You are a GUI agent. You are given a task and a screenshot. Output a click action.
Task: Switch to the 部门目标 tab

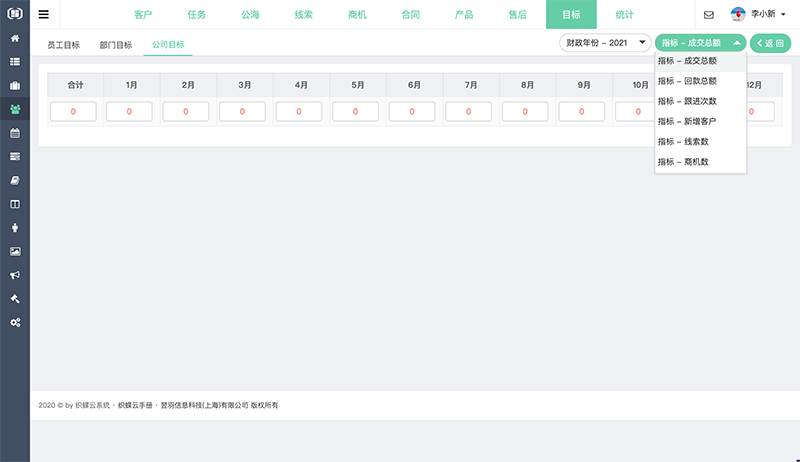click(x=116, y=45)
